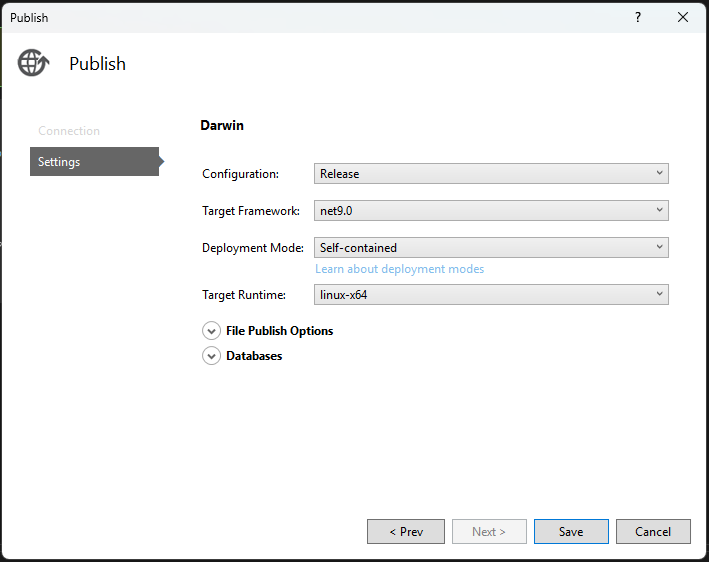Click the Target Framework field label
Viewport: 709px width, 562px height.
tap(250, 211)
